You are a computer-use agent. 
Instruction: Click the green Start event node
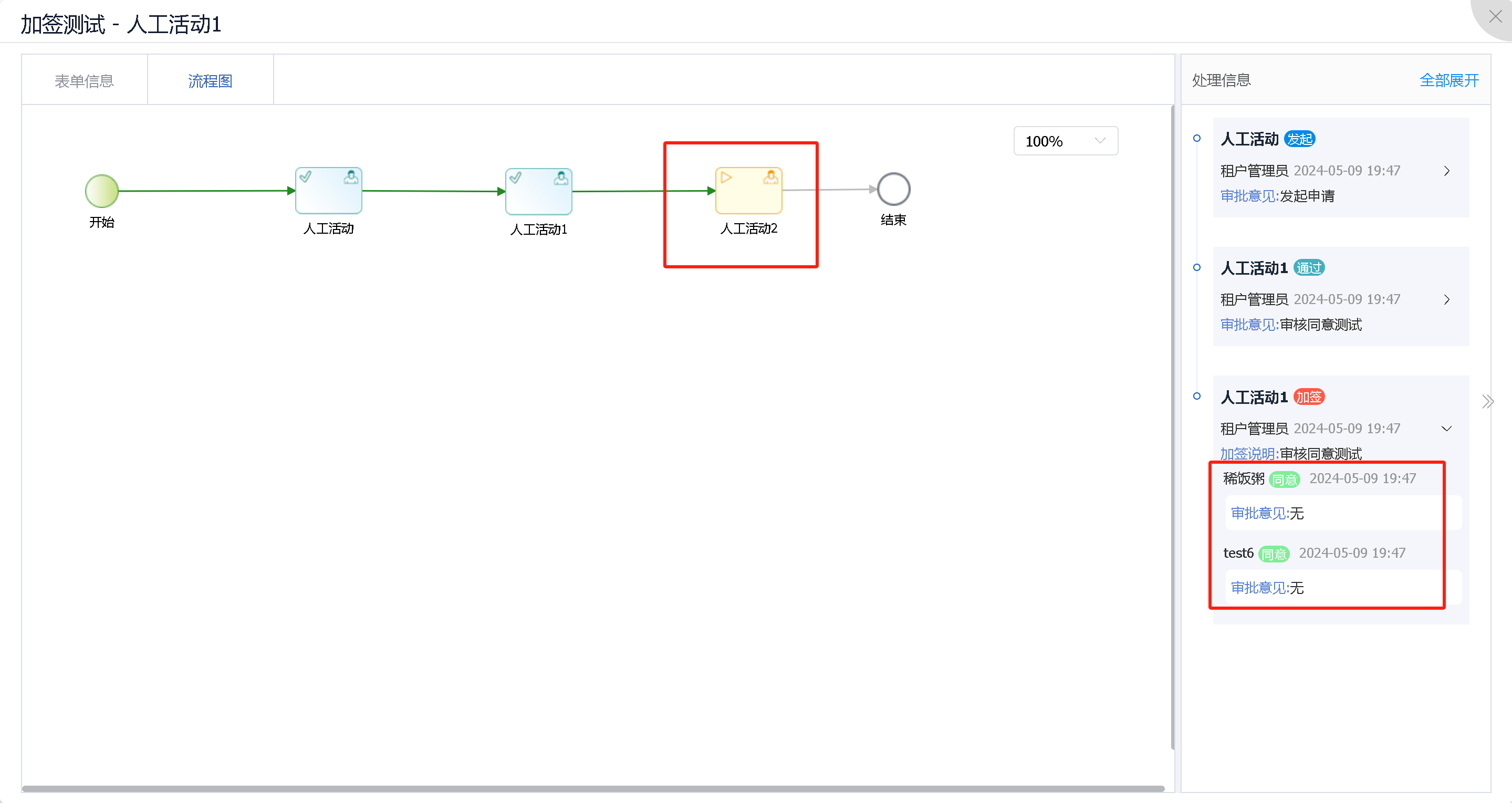click(x=101, y=191)
